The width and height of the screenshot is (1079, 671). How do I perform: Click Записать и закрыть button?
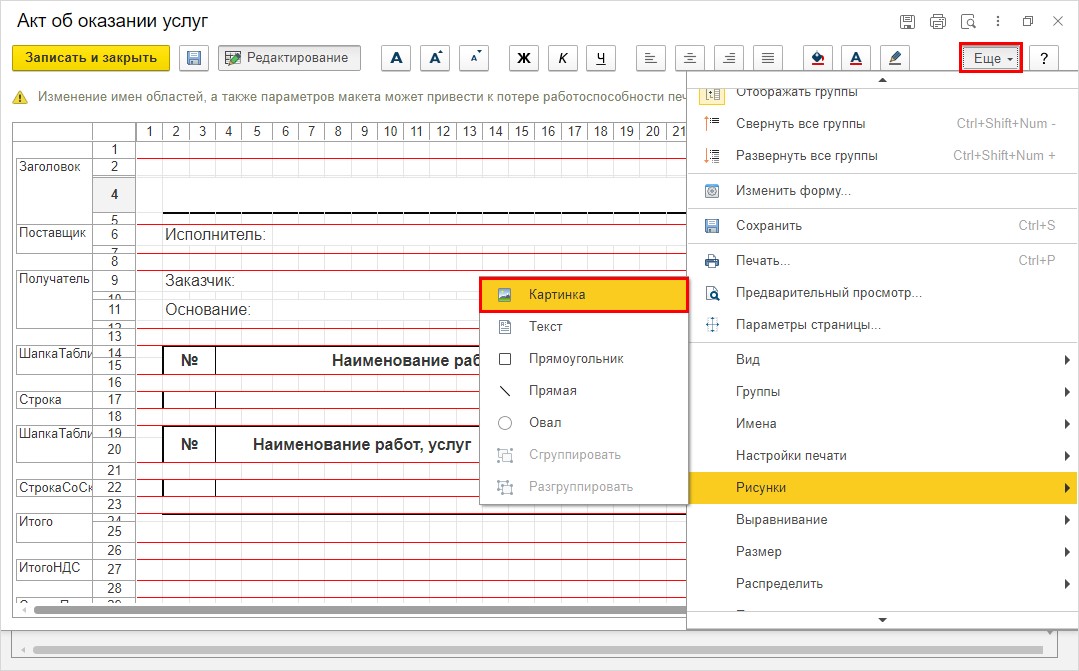(91, 58)
